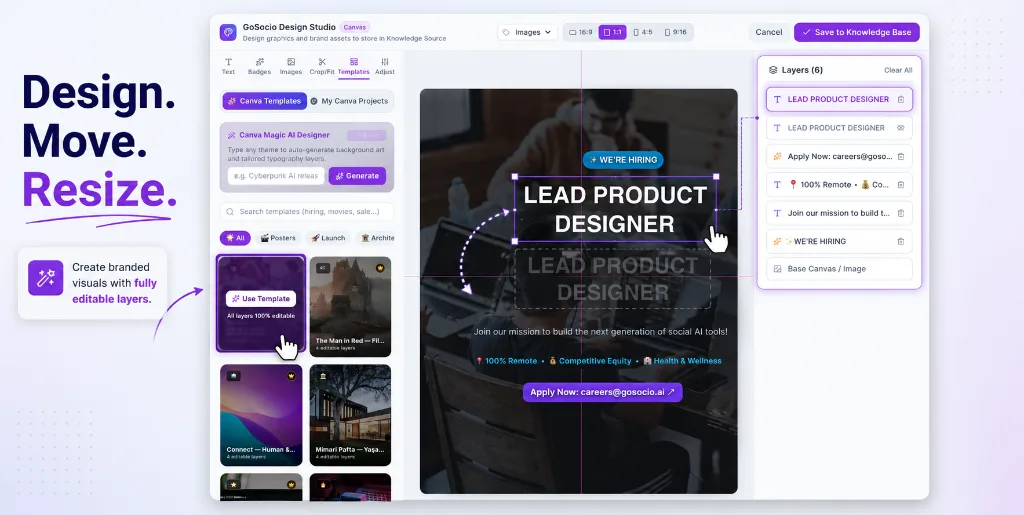Click the badge icon of Apply Now layer
The width and height of the screenshot is (1024, 515).
coord(777,157)
